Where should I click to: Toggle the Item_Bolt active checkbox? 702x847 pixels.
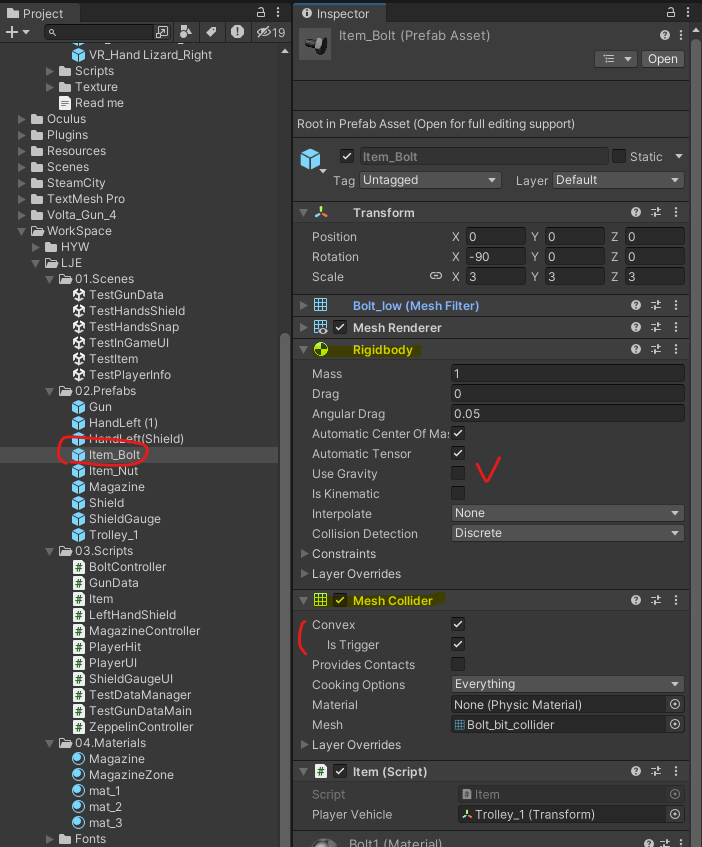click(347, 157)
